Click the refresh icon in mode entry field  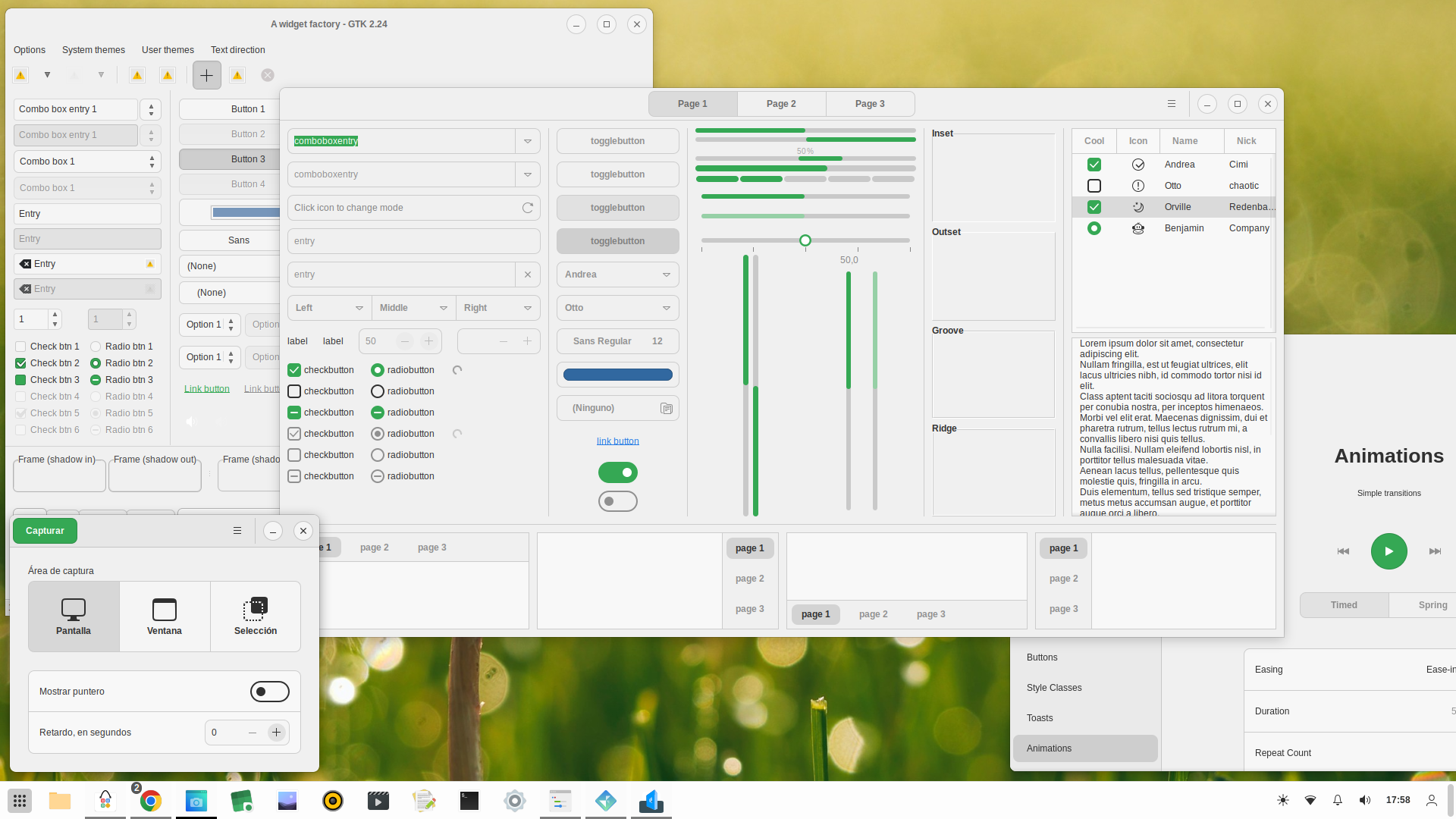click(x=528, y=208)
